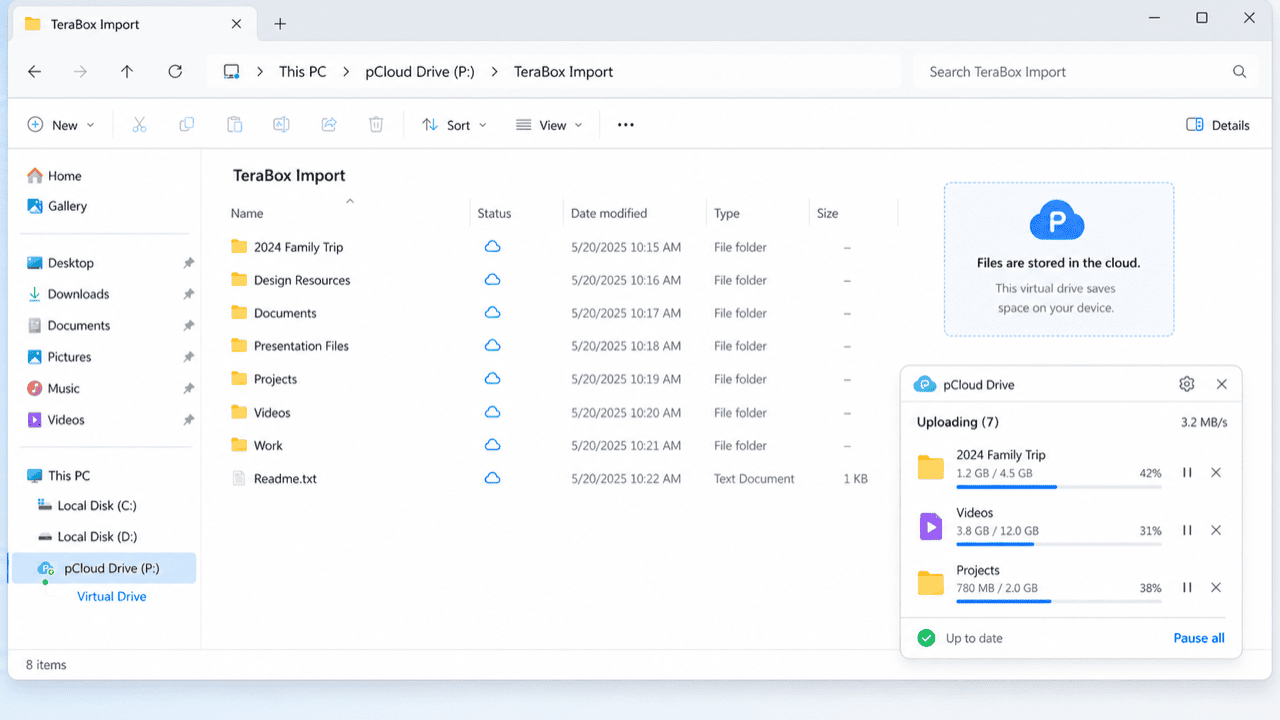Select the Design Resources folder

302,280
